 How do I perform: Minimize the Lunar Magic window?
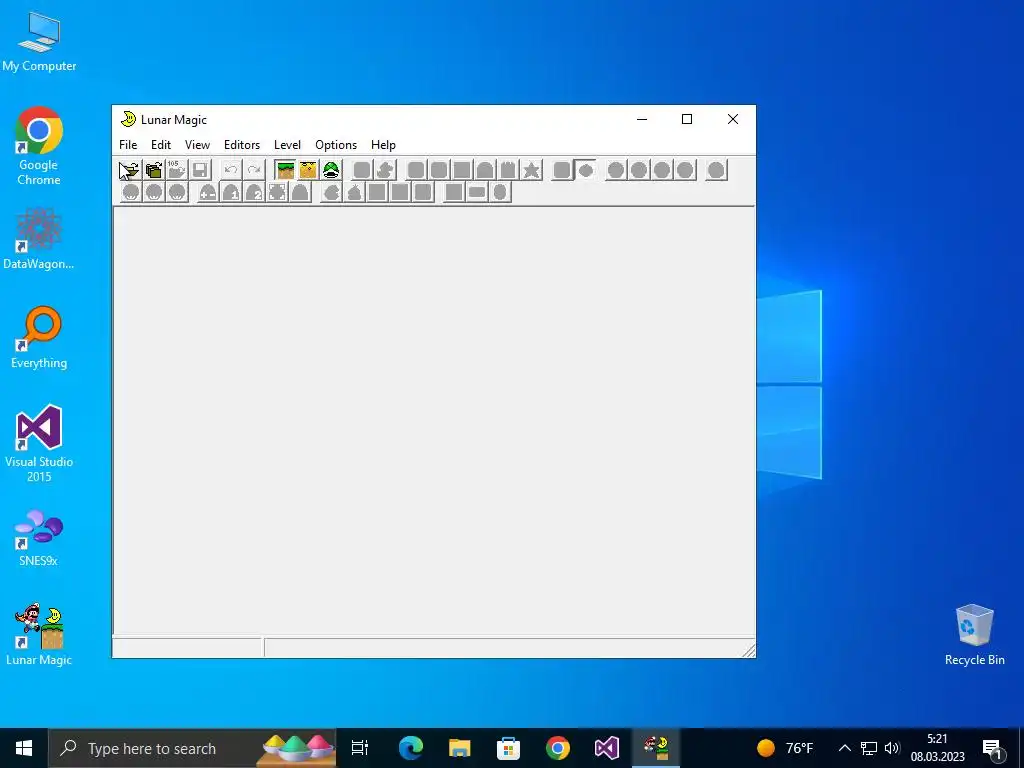[642, 119]
